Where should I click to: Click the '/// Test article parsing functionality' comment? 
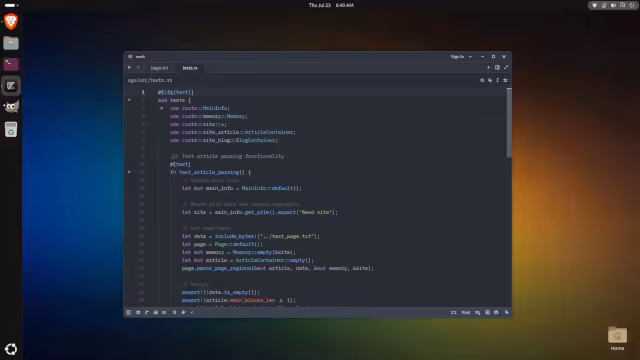pyautogui.click(x=227, y=156)
